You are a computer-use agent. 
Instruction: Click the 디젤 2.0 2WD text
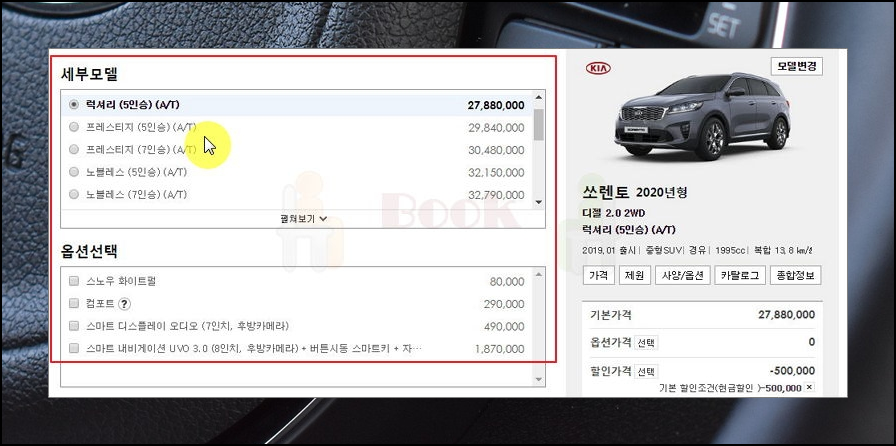click(613, 213)
